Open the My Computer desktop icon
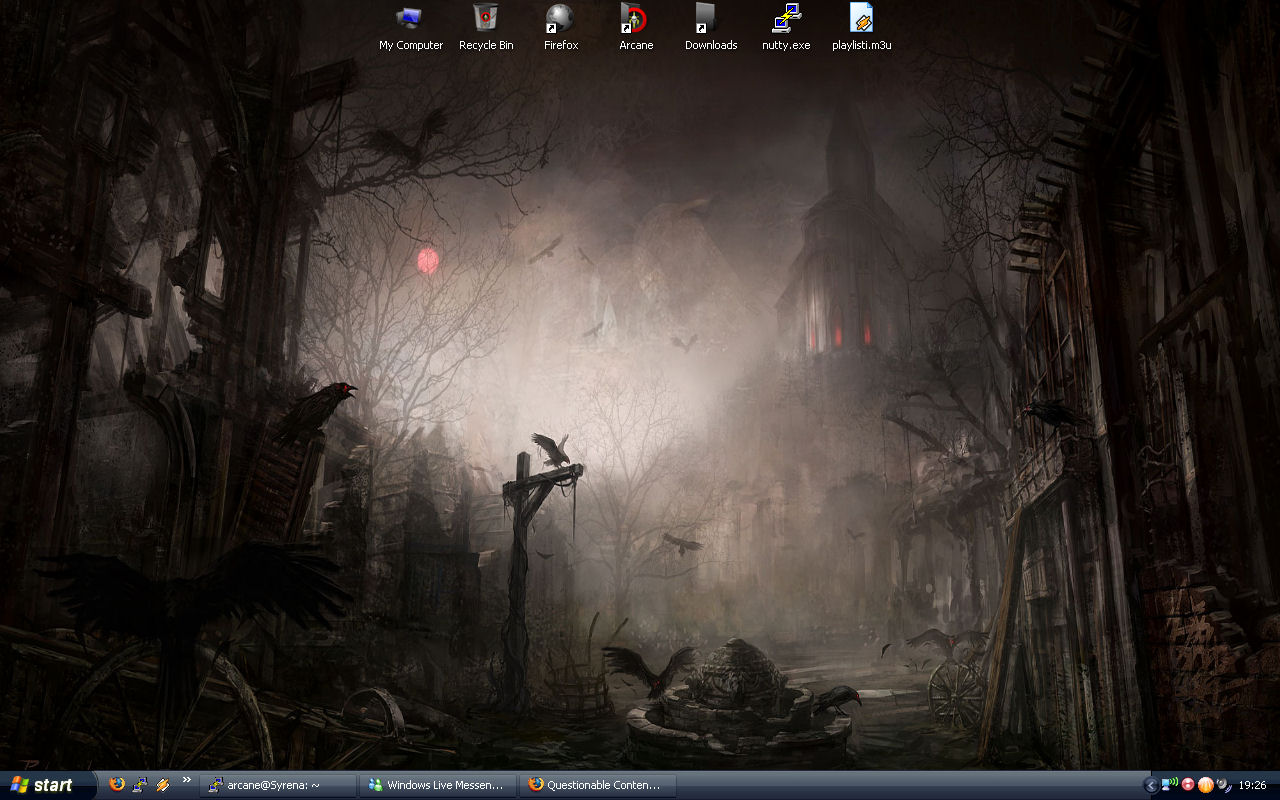The height and width of the screenshot is (800, 1280). click(410, 19)
